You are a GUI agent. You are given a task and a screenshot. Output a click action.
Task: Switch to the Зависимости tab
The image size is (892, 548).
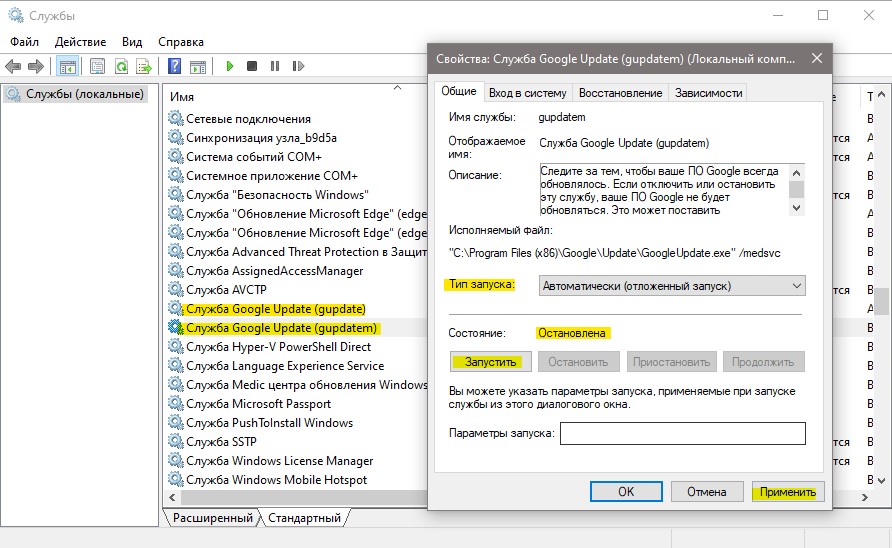pyautogui.click(x=708, y=93)
